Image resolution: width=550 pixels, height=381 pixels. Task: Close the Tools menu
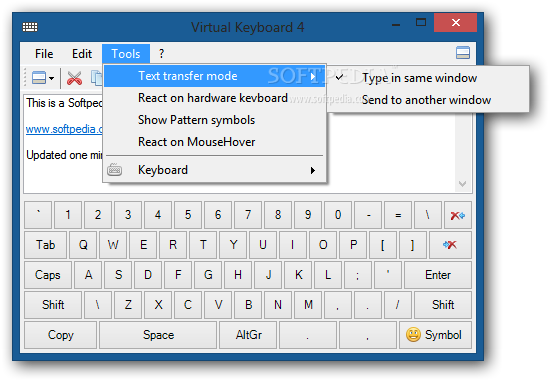pyautogui.click(x=126, y=54)
